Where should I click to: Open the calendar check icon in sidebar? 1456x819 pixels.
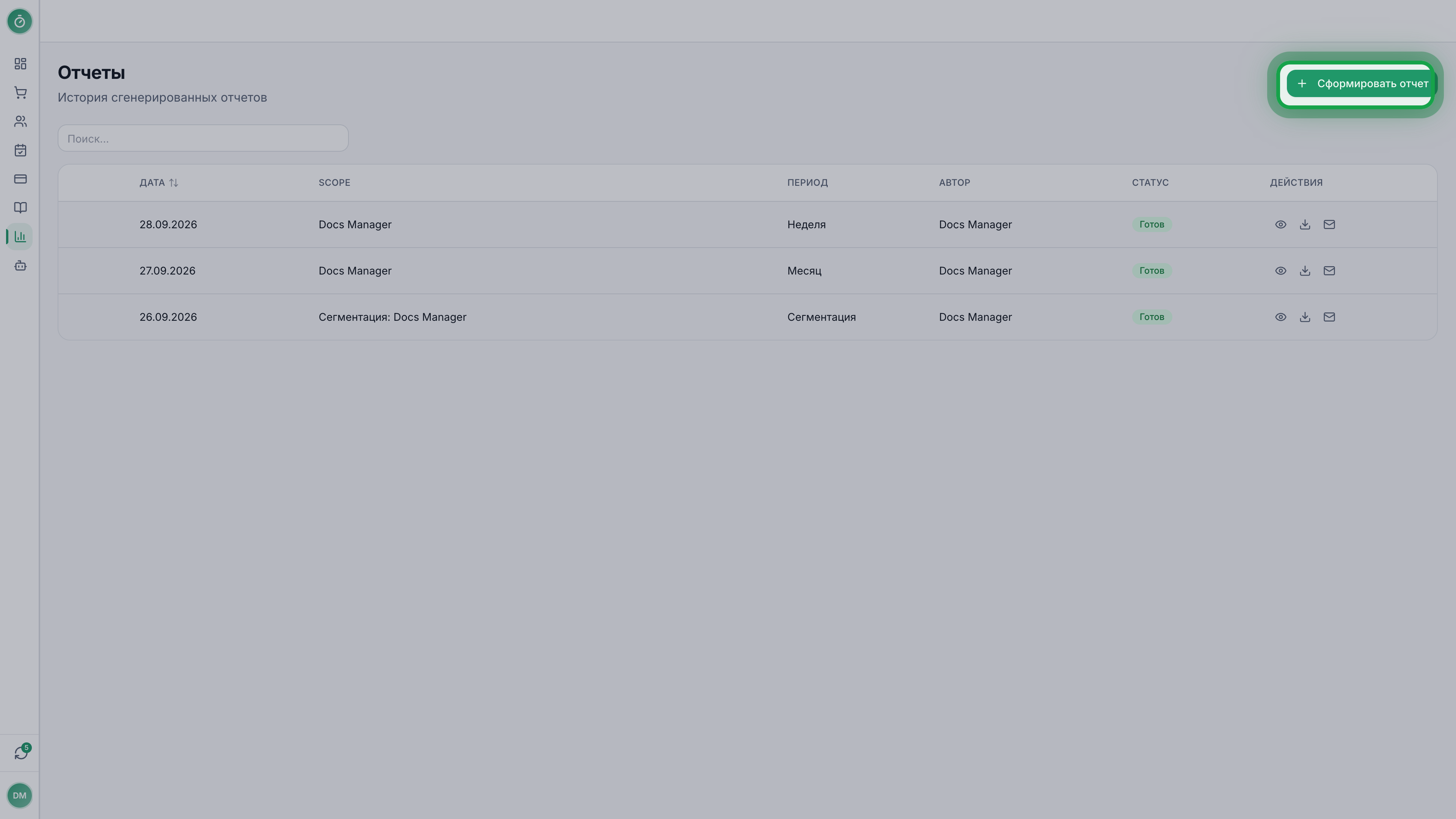click(20, 151)
